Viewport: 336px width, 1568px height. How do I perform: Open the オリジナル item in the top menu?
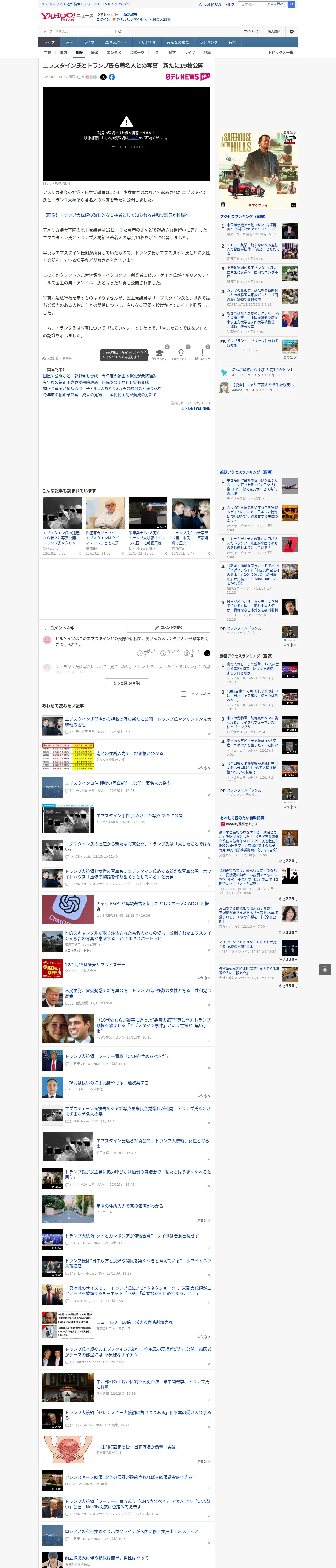point(147,42)
